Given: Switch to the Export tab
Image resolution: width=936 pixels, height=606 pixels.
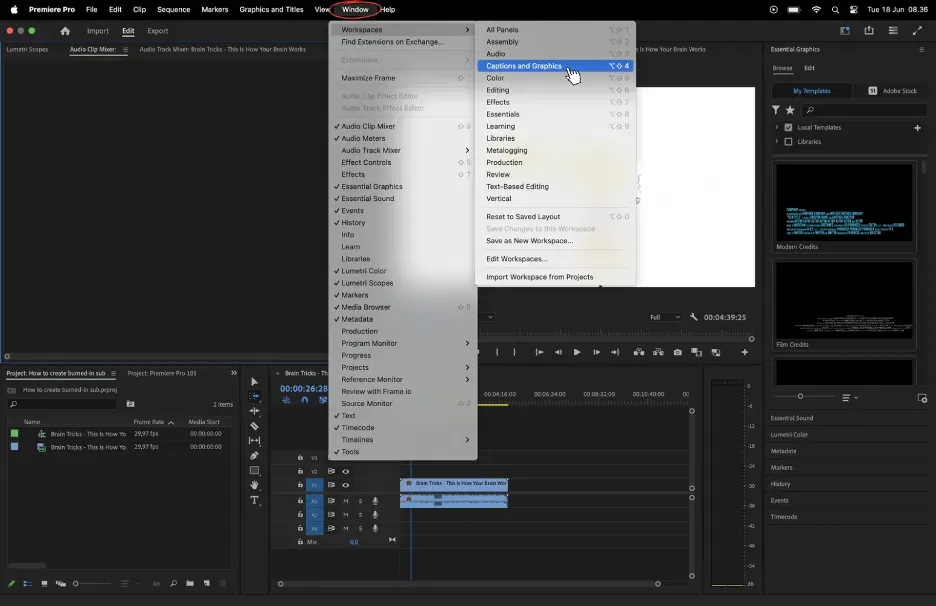Looking at the screenshot, I should pos(158,31).
